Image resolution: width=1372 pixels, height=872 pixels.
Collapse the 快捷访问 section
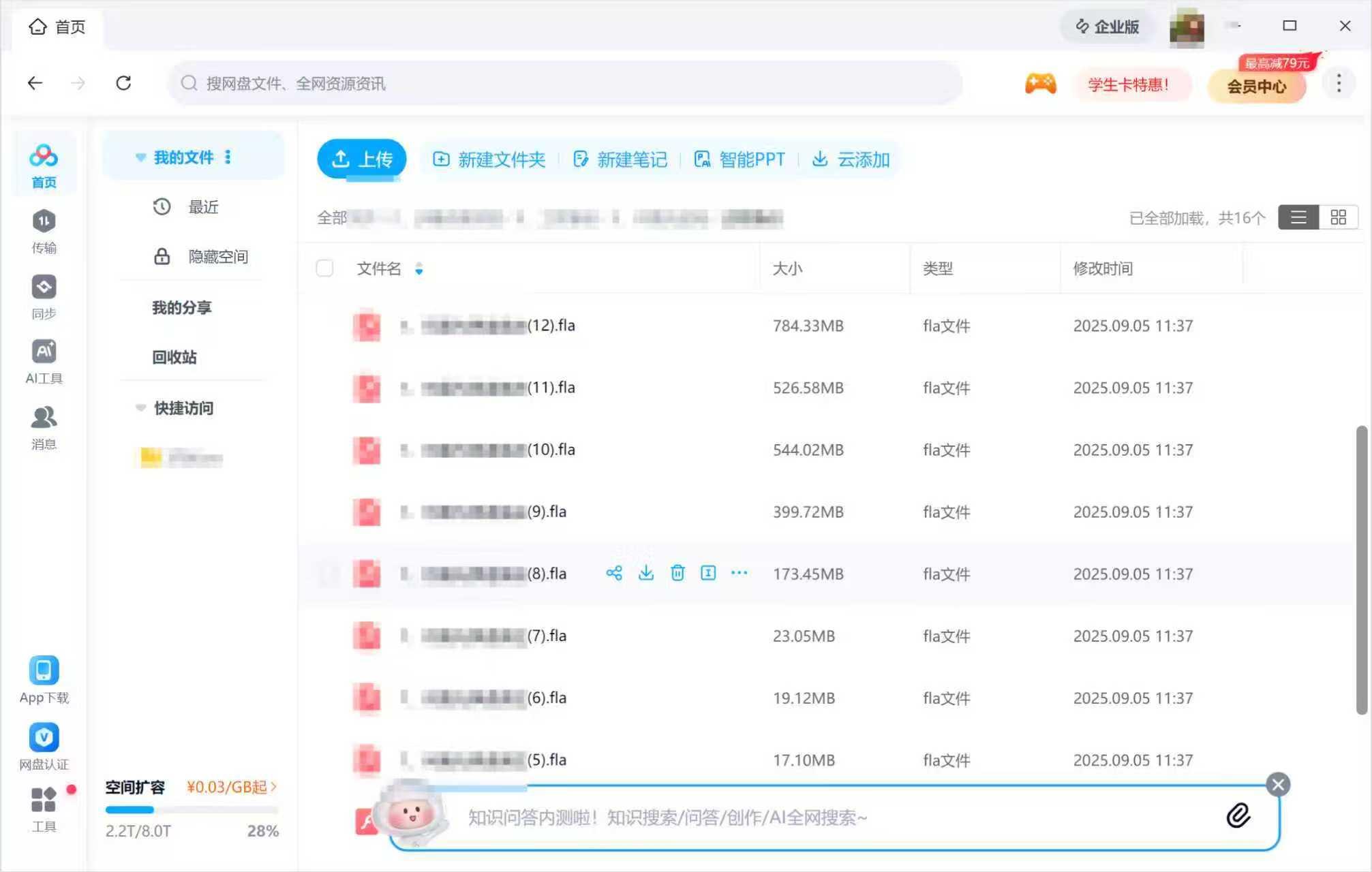coord(140,408)
